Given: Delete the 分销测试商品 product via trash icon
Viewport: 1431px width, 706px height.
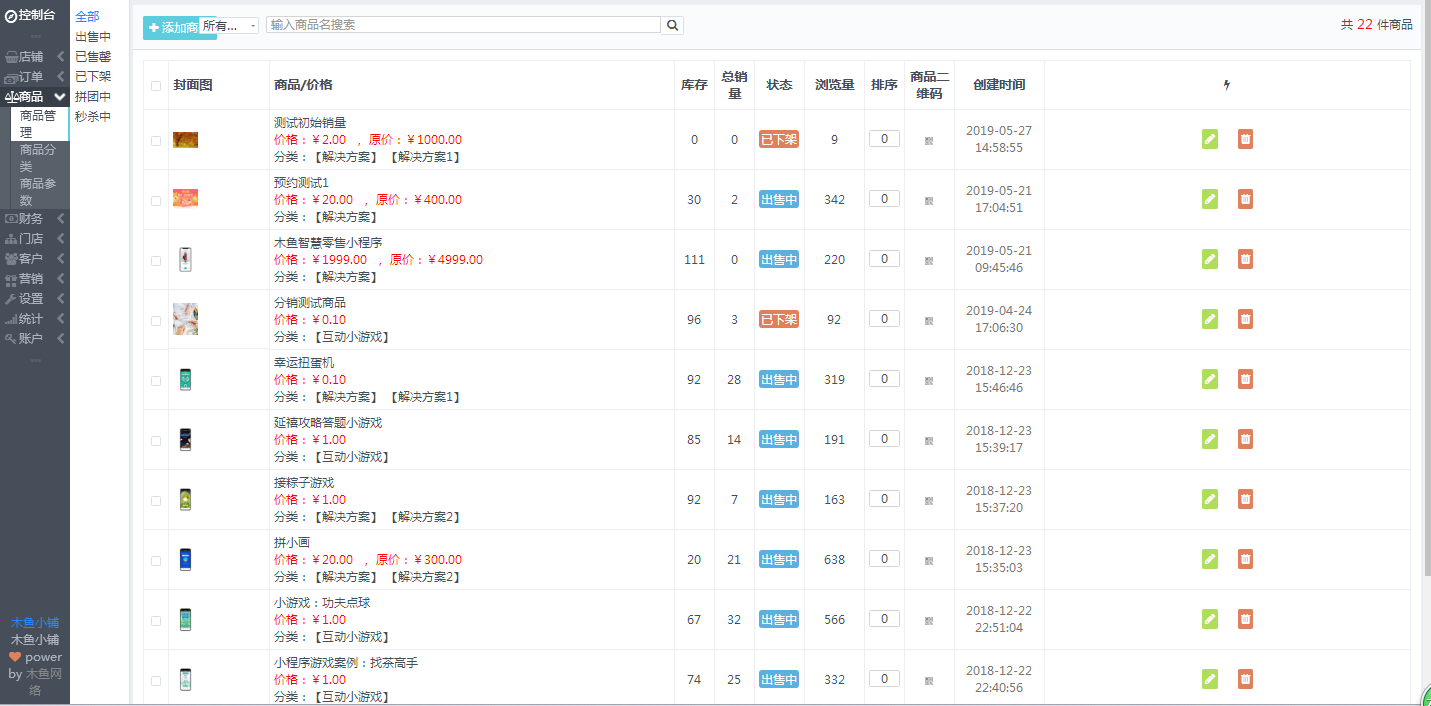Looking at the screenshot, I should pyautogui.click(x=1245, y=319).
